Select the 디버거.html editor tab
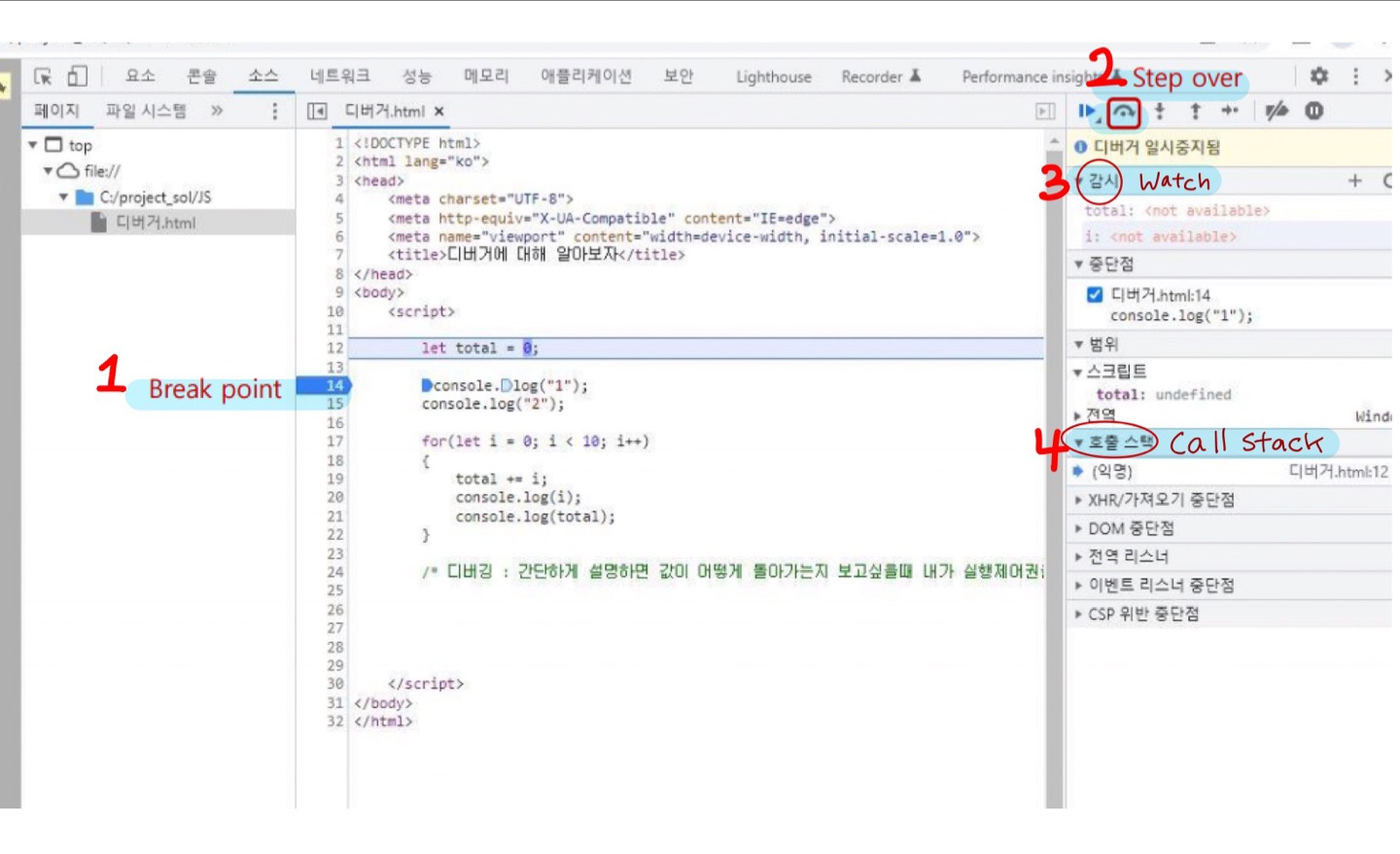The width and height of the screenshot is (1400, 854). tap(385, 112)
